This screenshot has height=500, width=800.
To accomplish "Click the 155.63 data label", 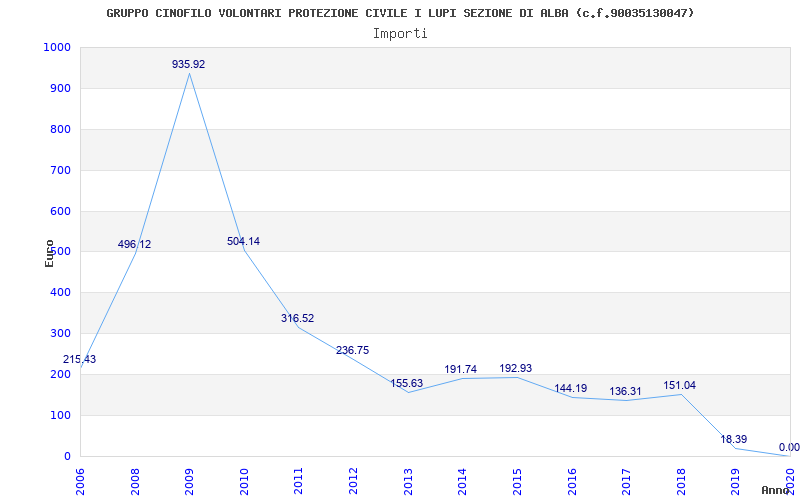I will (x=407, y=384).
